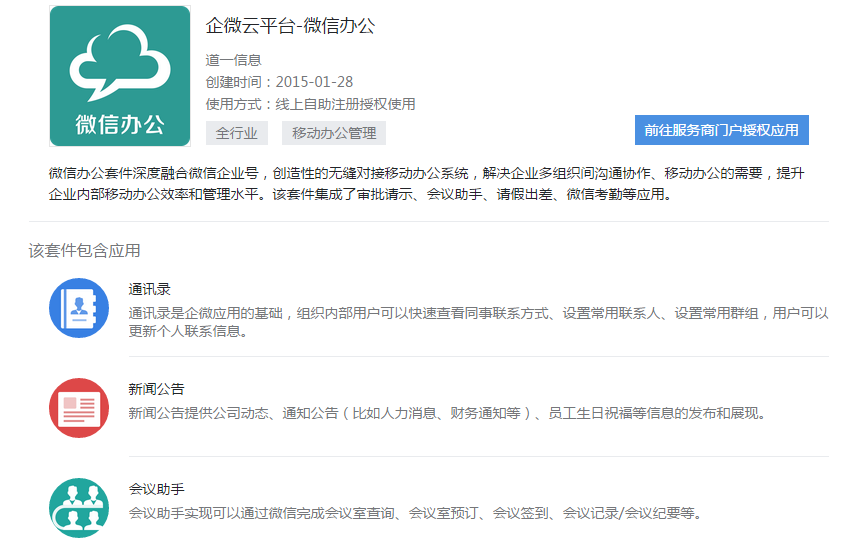The image size is (859, 550).
Task: Click the 前往服务商门户授权应用 button
Action: point(721,130)
